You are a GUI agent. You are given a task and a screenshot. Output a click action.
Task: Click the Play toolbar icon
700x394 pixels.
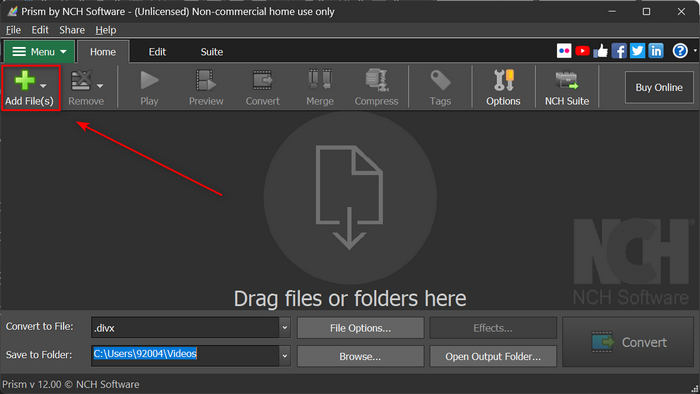pos(149,81)
